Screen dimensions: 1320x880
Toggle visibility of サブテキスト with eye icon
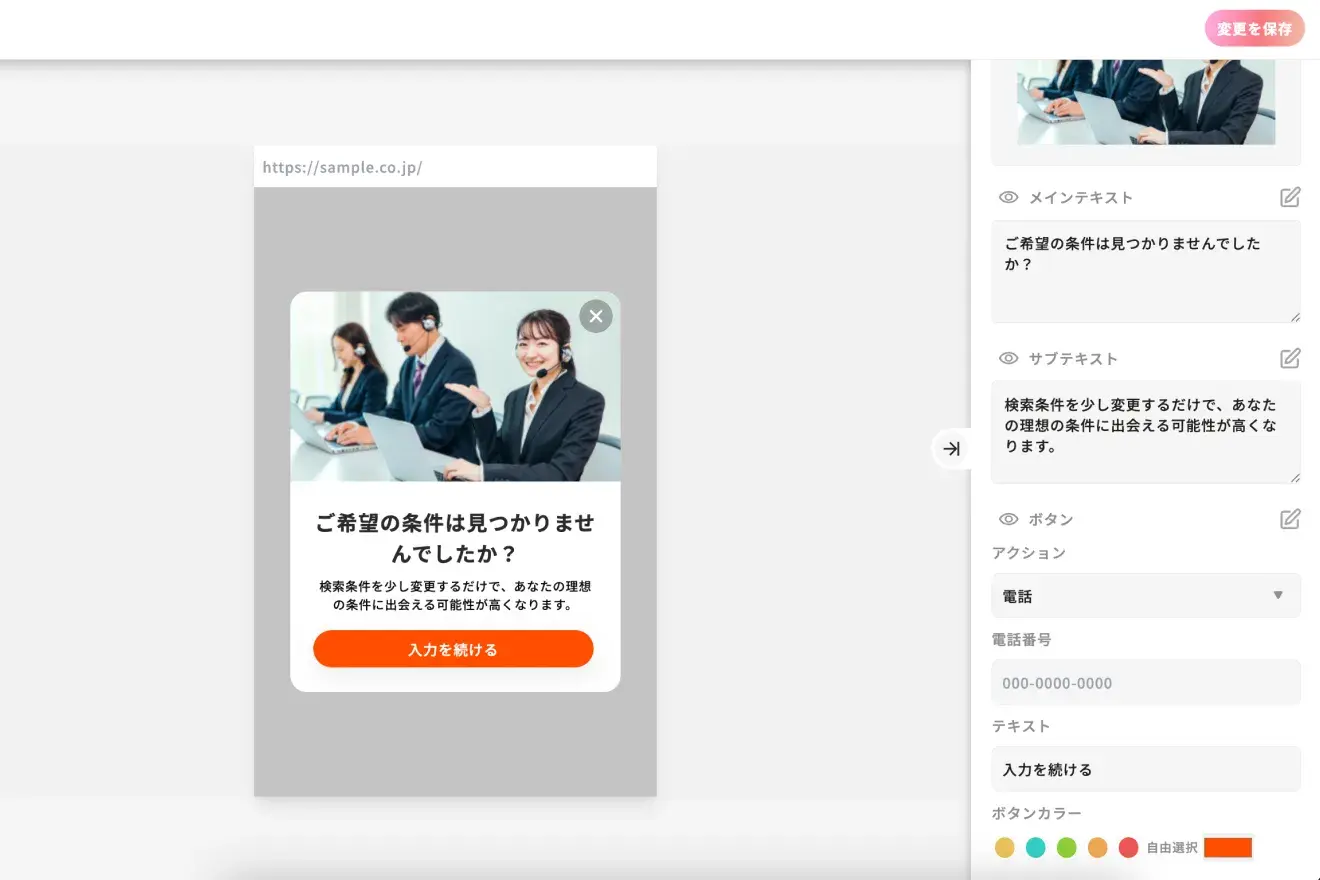click(1008, 358)
